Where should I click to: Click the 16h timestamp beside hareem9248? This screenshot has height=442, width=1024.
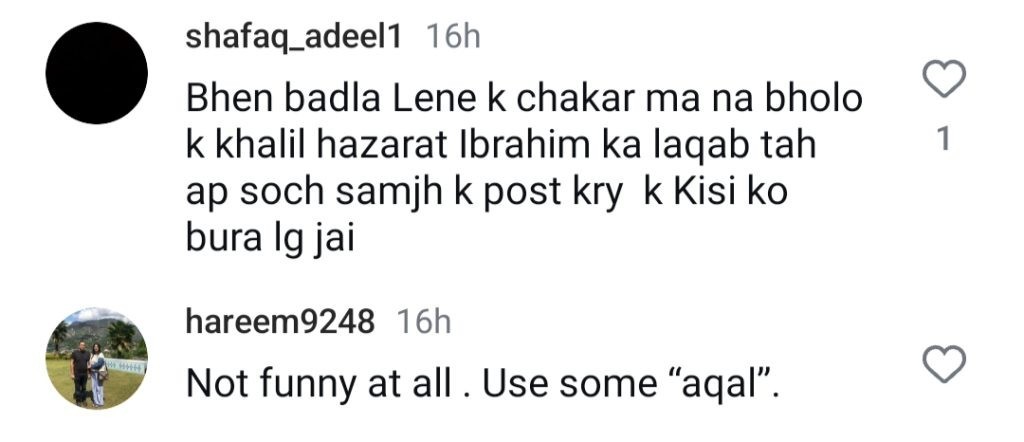(424, 322)
